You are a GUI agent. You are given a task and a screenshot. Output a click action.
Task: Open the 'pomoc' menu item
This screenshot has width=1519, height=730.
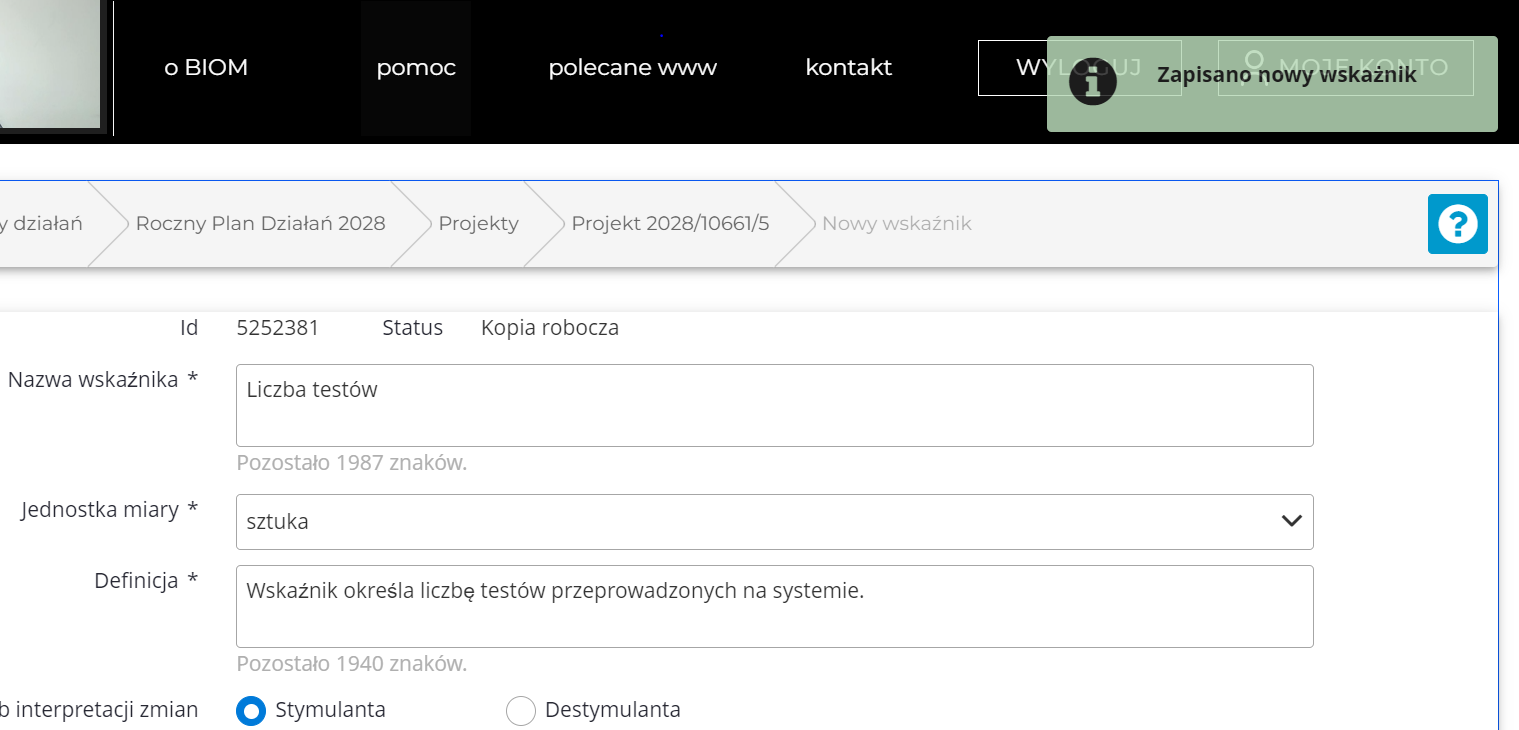416,68
